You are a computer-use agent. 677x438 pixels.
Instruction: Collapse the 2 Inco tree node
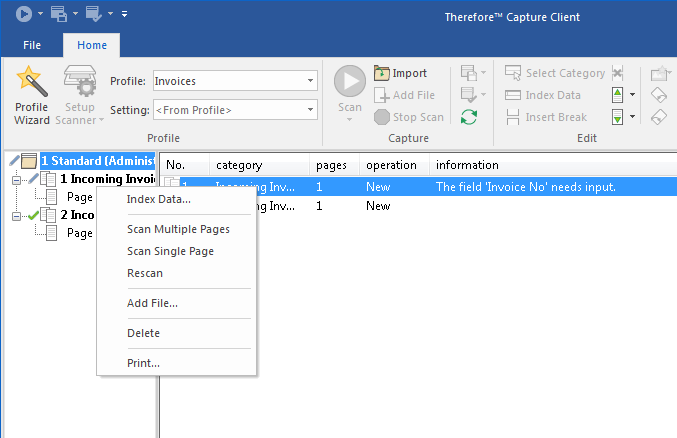click(x=16, y=216)
